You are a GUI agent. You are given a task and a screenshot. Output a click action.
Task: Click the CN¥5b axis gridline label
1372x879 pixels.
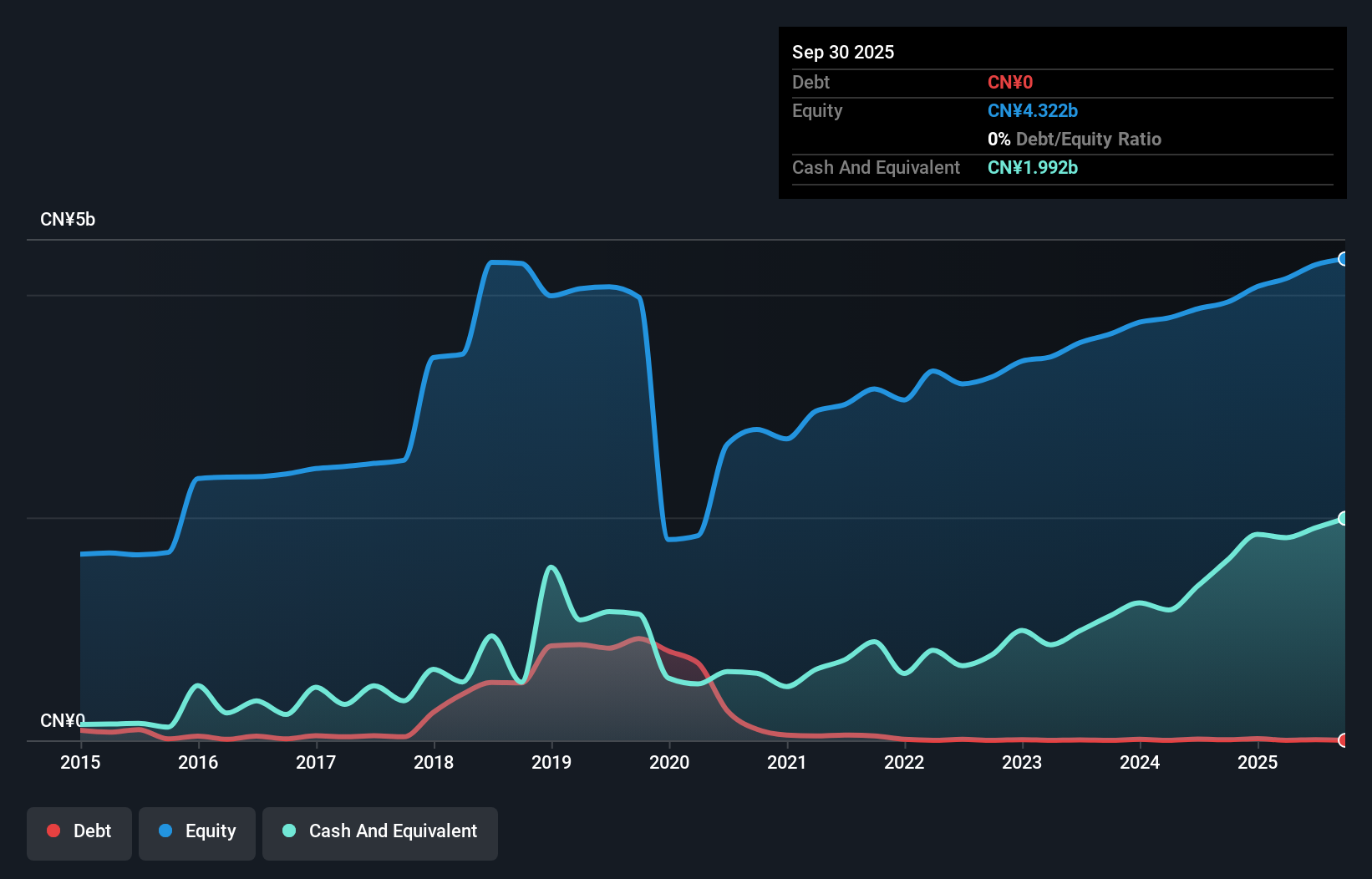(69, 219)
